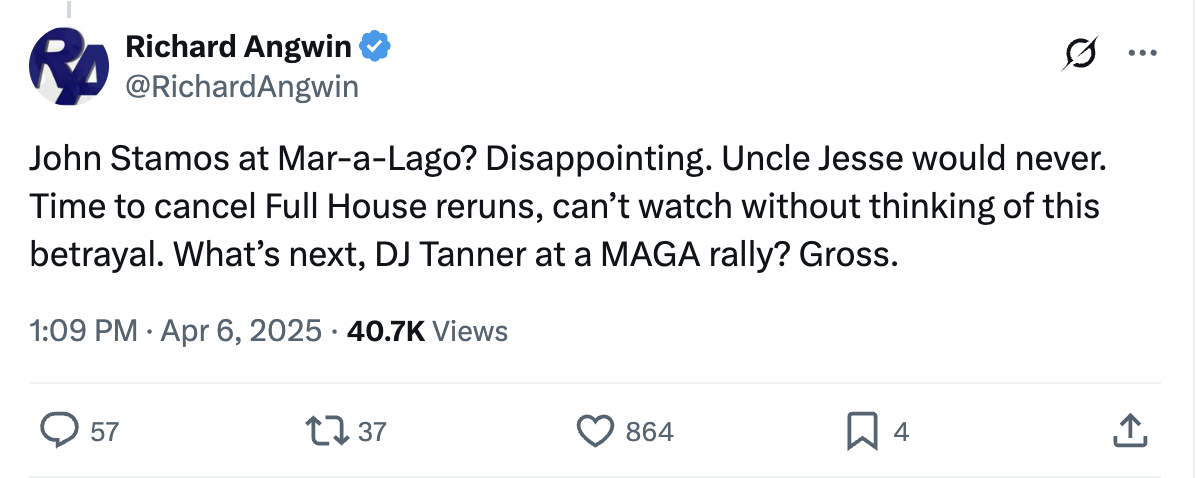Click the repost arrows icon
The image size is (1196, 478).
click(x=327, y=431)
